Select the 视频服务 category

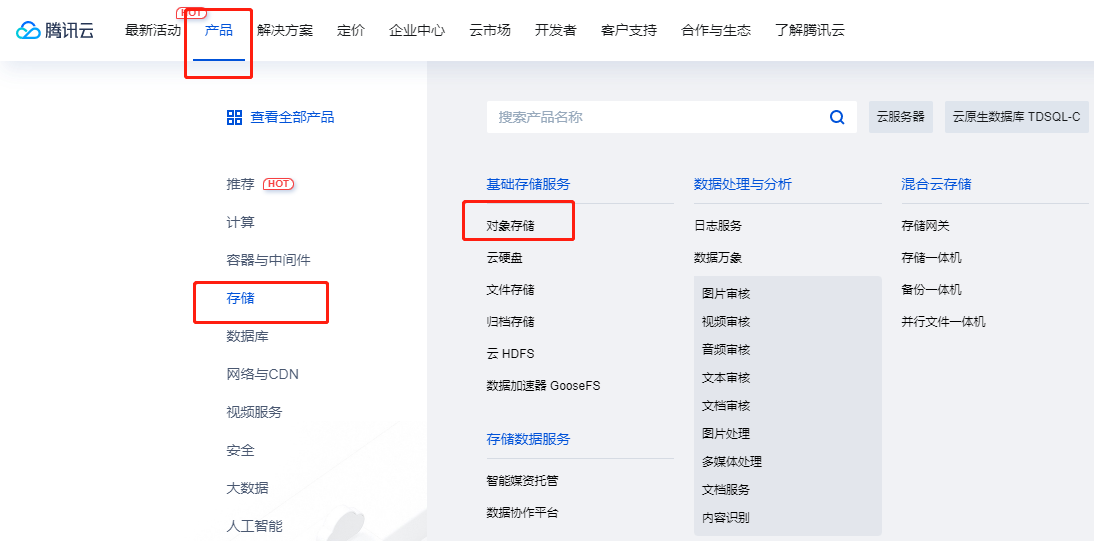pos(255,412)
